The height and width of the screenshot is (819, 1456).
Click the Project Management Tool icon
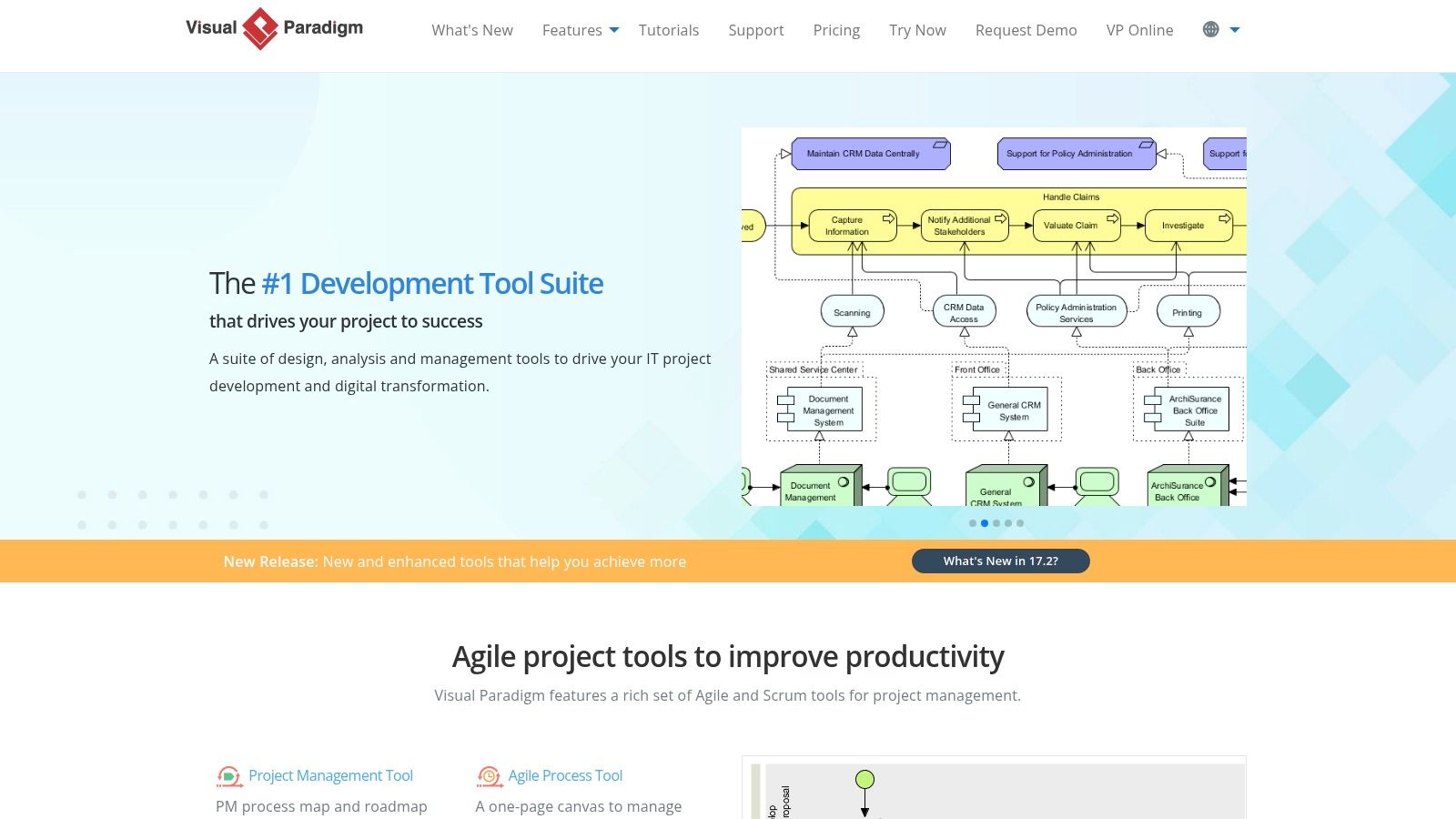point(229,776)
